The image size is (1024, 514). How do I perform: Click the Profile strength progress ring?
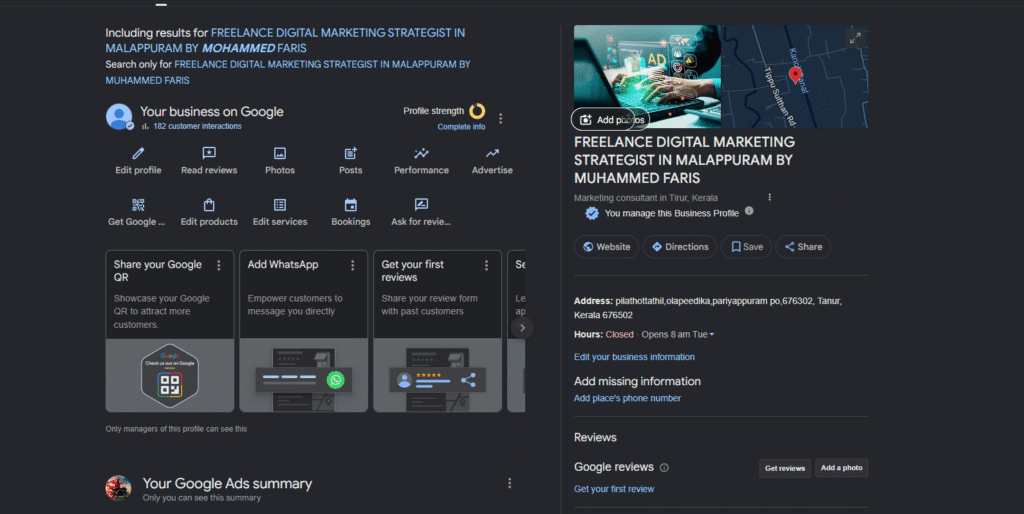point(477,111)
